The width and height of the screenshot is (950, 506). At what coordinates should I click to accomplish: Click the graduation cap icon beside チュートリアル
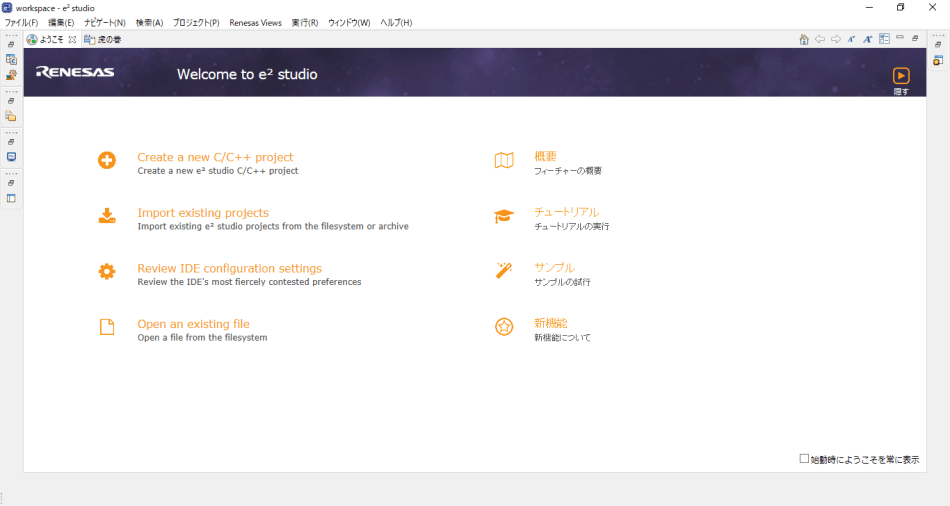(504, 216)
